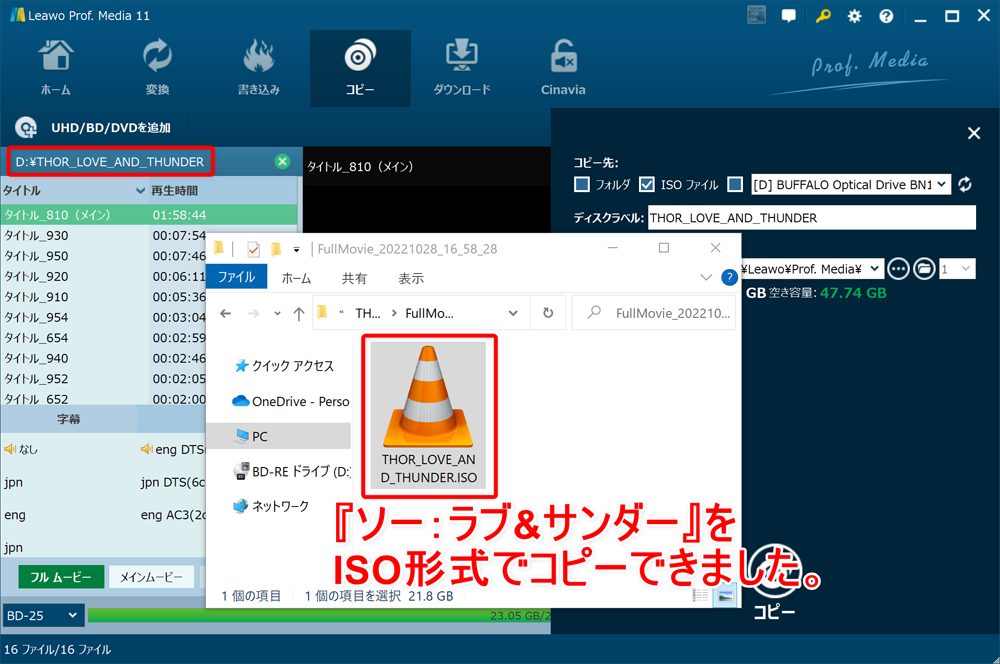Open the Convert (変換) module
This screenshot has width=1000, height=664.
157,68
